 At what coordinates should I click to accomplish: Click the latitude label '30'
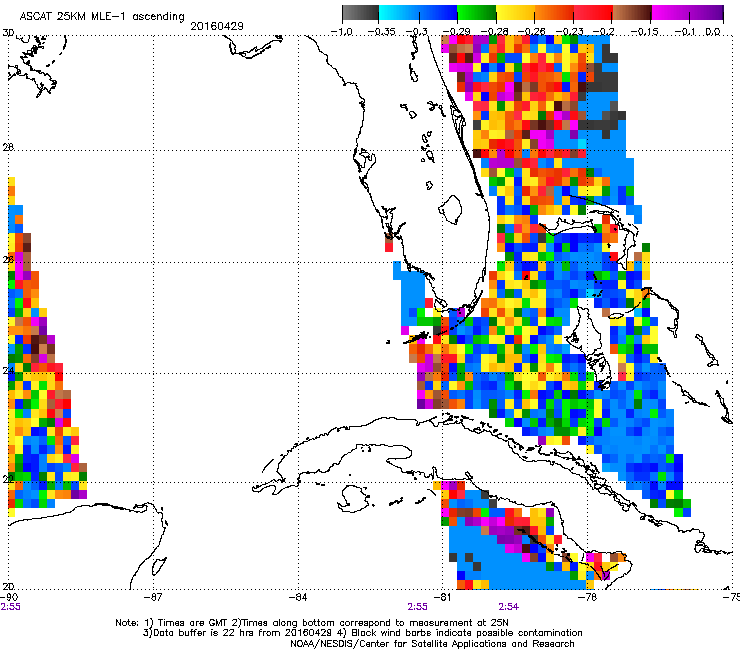pos(8,33)
